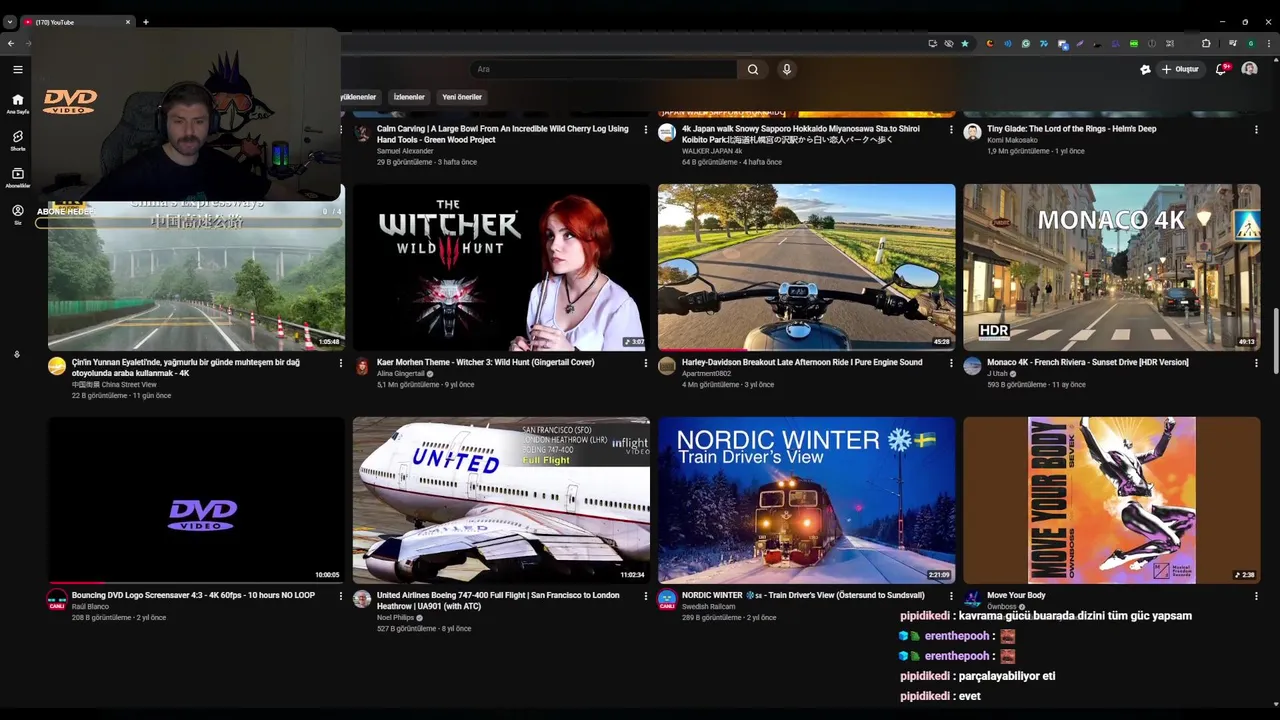Open the Siz (You) sidebar page

click(x=17, y=215)
